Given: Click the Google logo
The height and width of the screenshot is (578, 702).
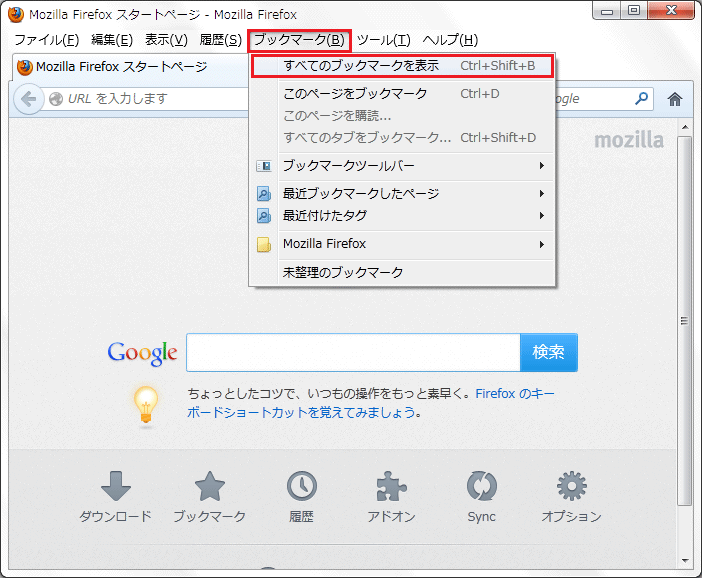Looking at the screenshot, I should pyautogui.click(x=142, y=353).
